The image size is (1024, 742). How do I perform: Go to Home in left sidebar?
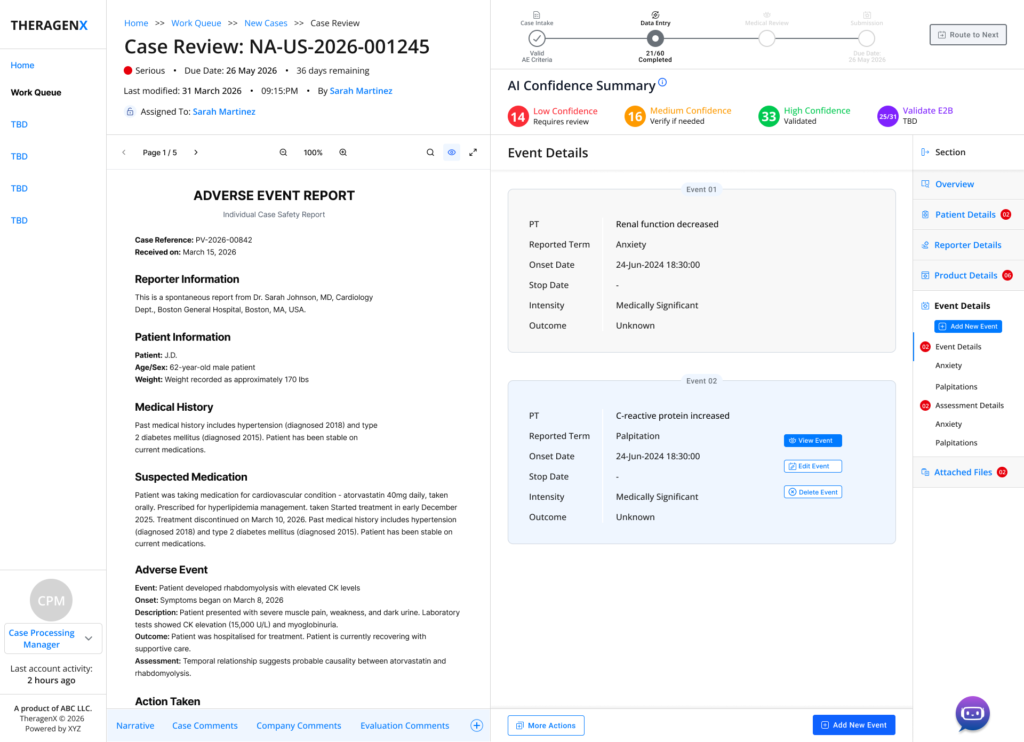[22, 65]
